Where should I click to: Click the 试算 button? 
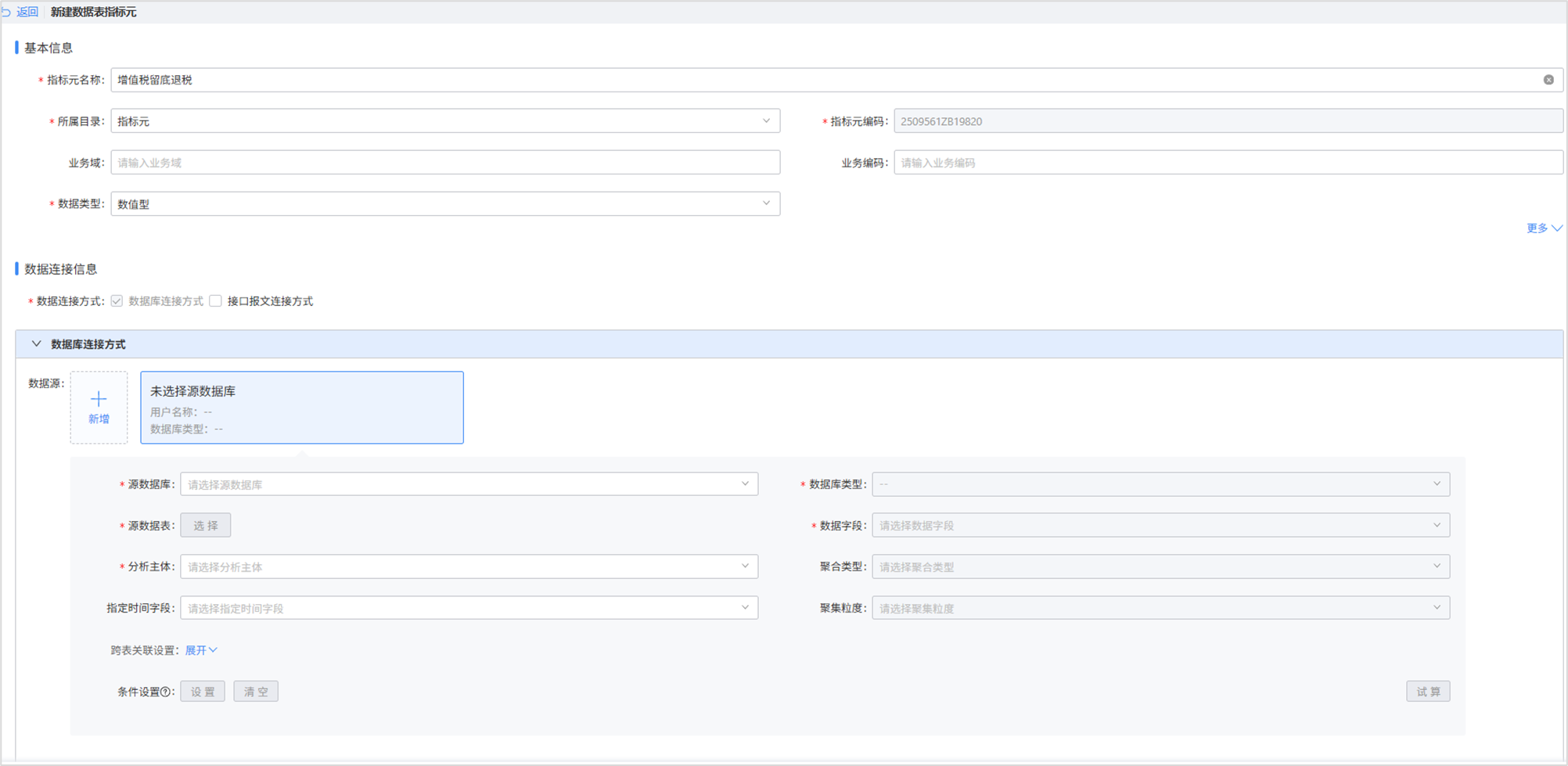click(1427, 692)
